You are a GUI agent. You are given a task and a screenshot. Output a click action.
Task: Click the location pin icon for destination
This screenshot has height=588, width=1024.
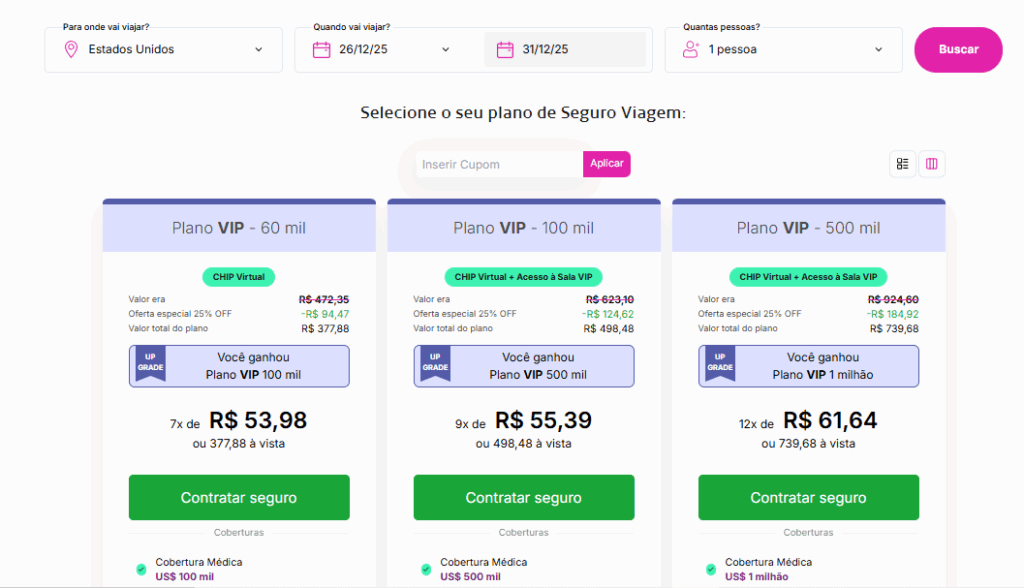(x=70, y=49)
